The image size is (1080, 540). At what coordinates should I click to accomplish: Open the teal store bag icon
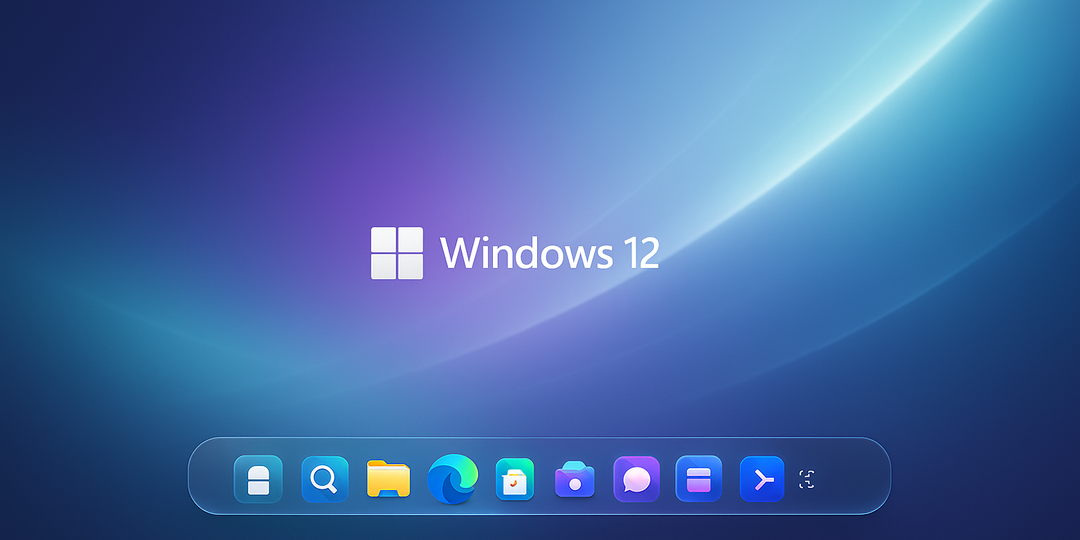click(x=515, y=479)
